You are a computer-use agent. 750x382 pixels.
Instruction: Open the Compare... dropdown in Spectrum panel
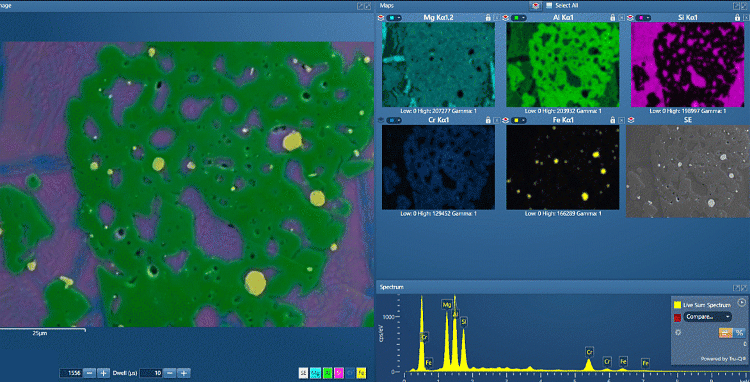[x=708, y=317]
